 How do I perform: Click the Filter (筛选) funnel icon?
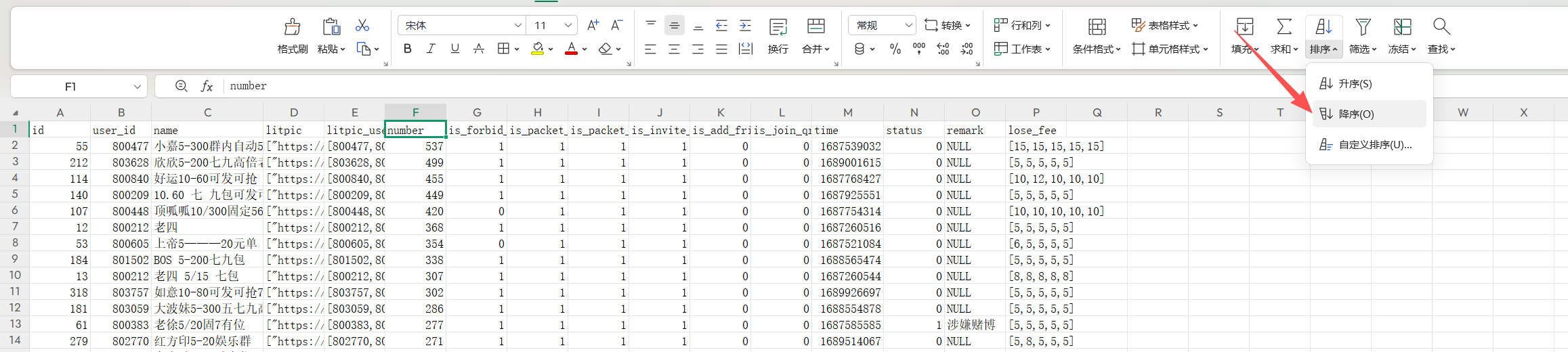click(x=1363, y=27)
